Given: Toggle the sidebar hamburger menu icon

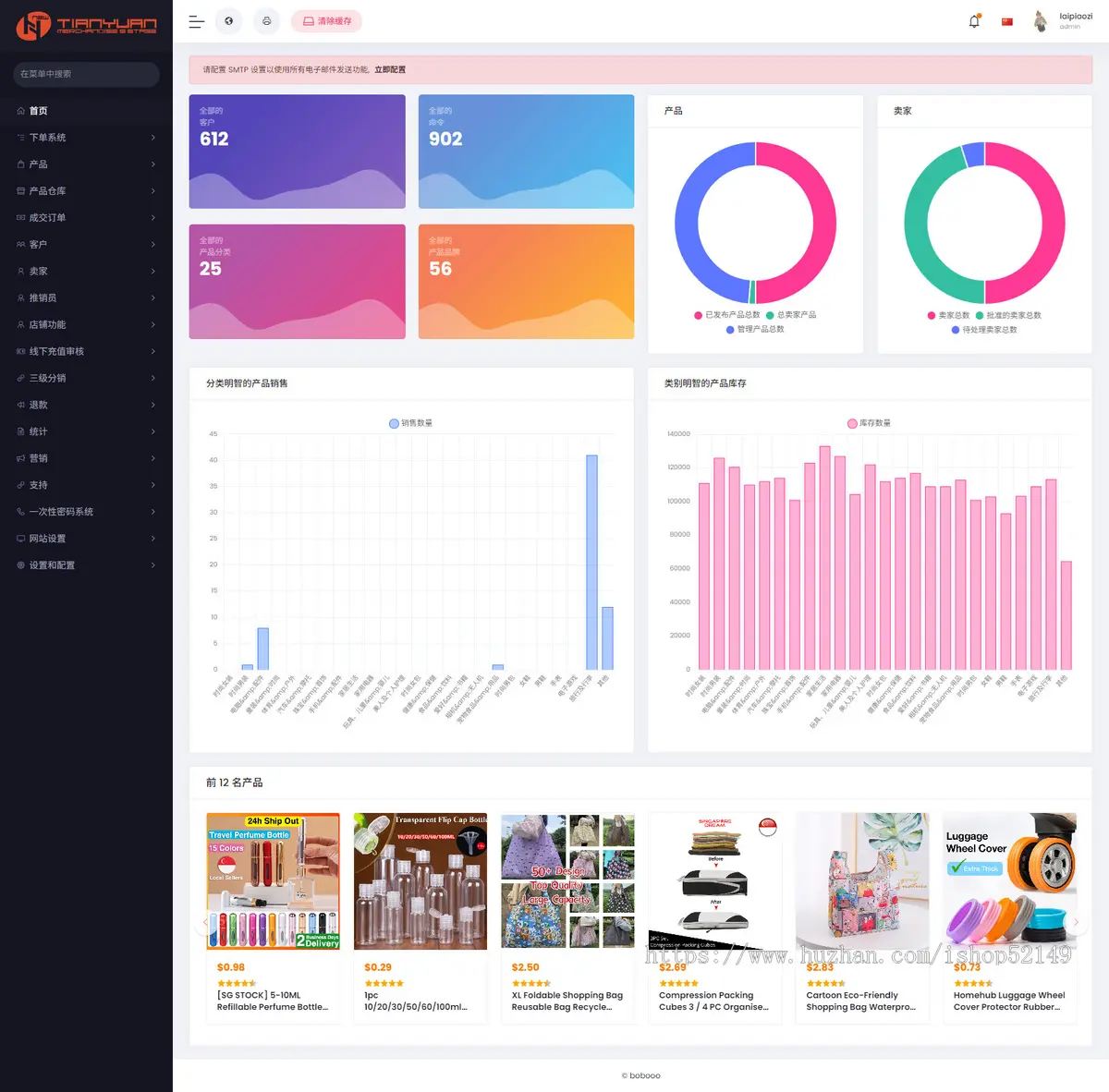Looking at the screenshot, I should tap(196, 21).
